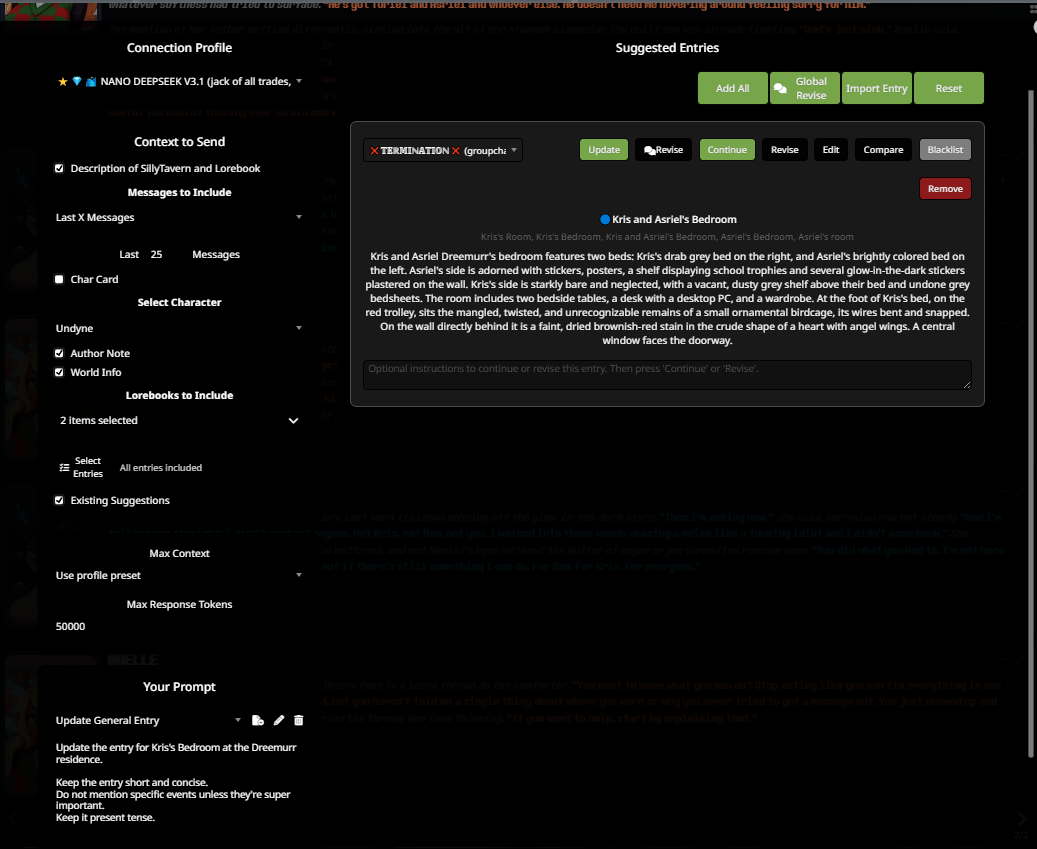The height and width of the screenshot is (849, 1037).
Task: Click Global Revise button
Action: click(x=804, y=88)
